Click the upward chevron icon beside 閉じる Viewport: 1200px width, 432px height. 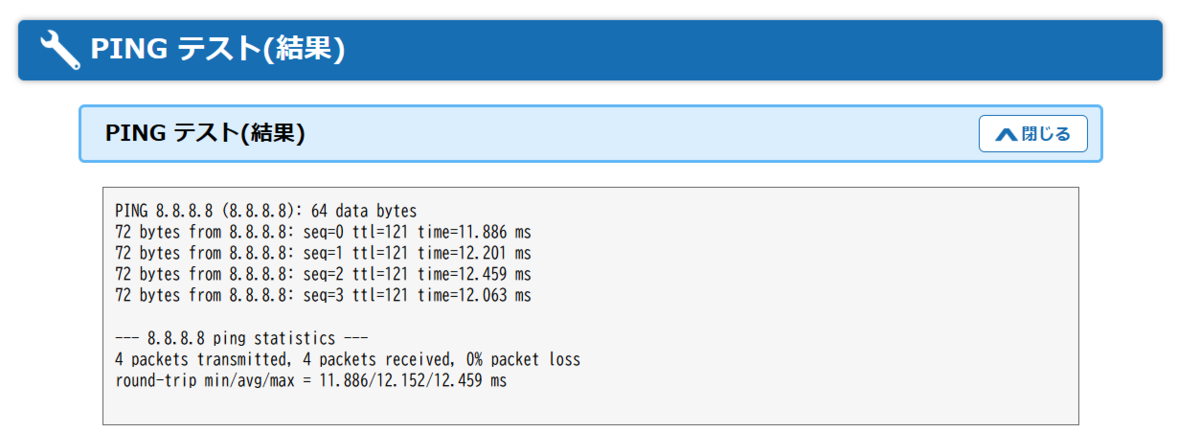click(1006, 134)
